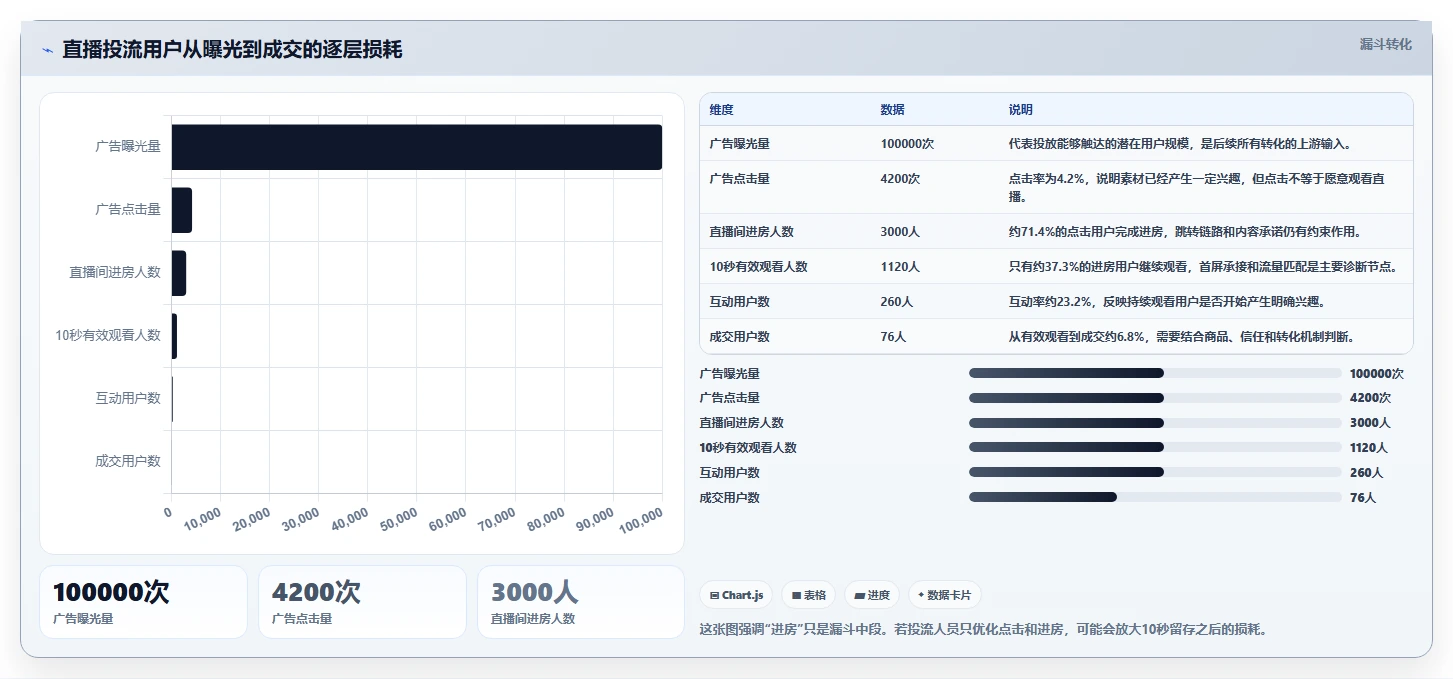Click the 4200次 table cell
The height and width of the screenshot is (679, 1453).
pos(900,179)
